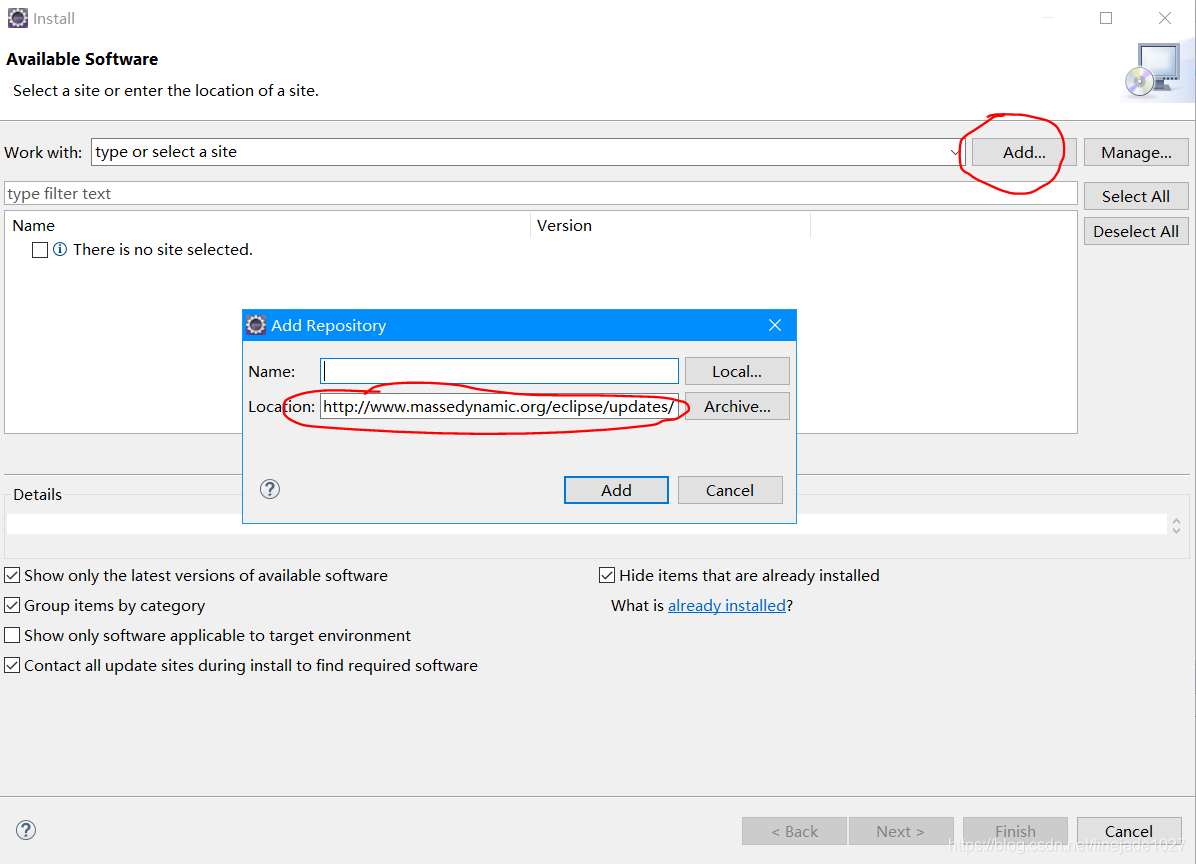Click the Add... button next to Work with
1196x864 pixels.
1024,153
